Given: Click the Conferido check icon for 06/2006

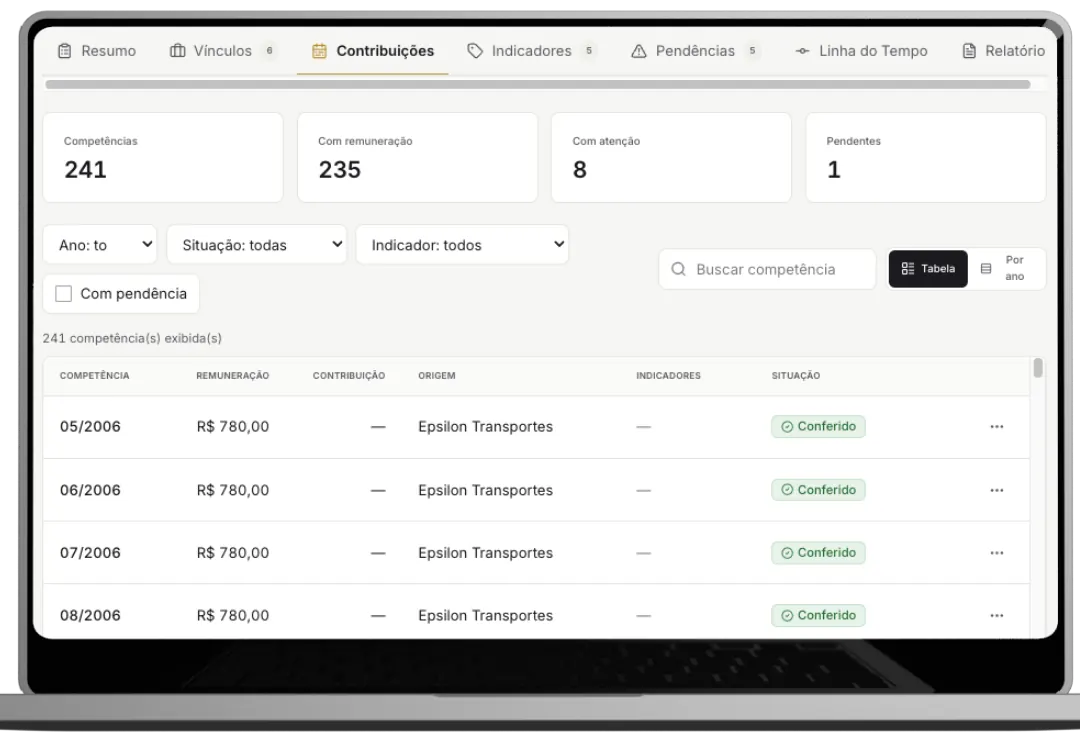Looking at the screenshot, I should [x=787, y=490].
